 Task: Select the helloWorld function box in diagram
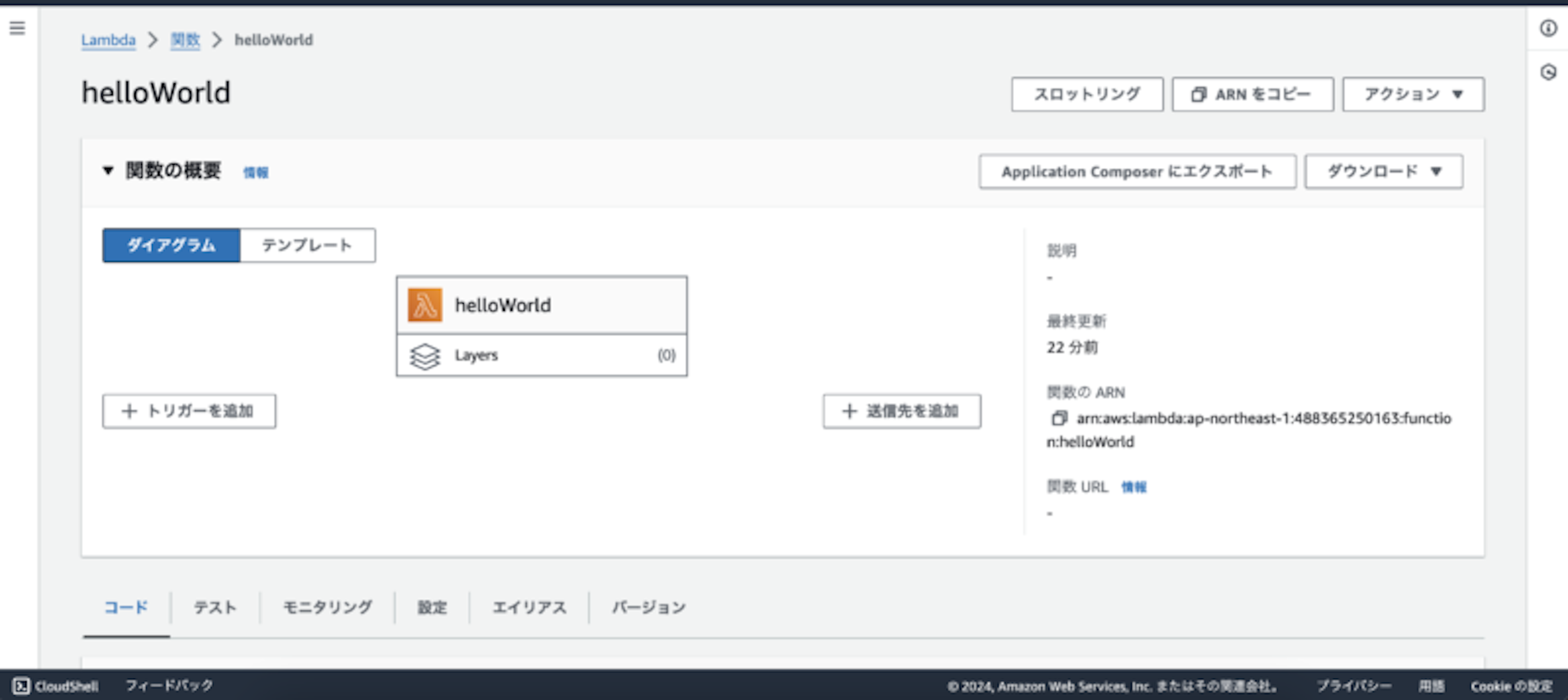point(541,304)
